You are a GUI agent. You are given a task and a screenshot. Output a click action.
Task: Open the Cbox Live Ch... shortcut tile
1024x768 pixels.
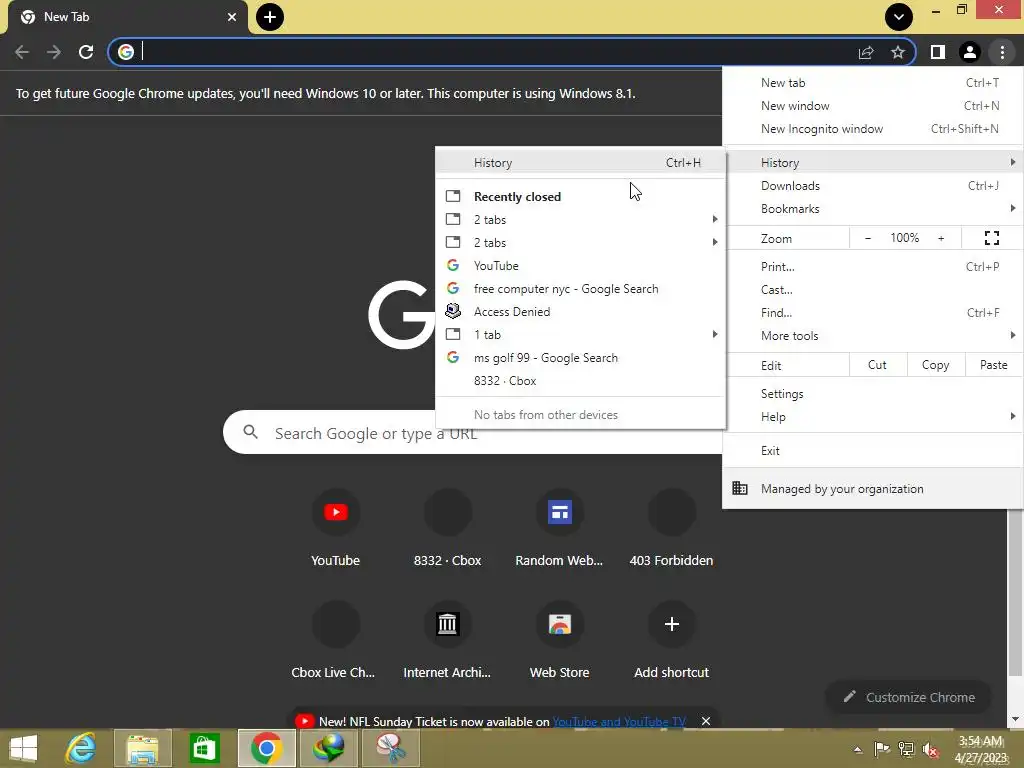pos(336,641)
